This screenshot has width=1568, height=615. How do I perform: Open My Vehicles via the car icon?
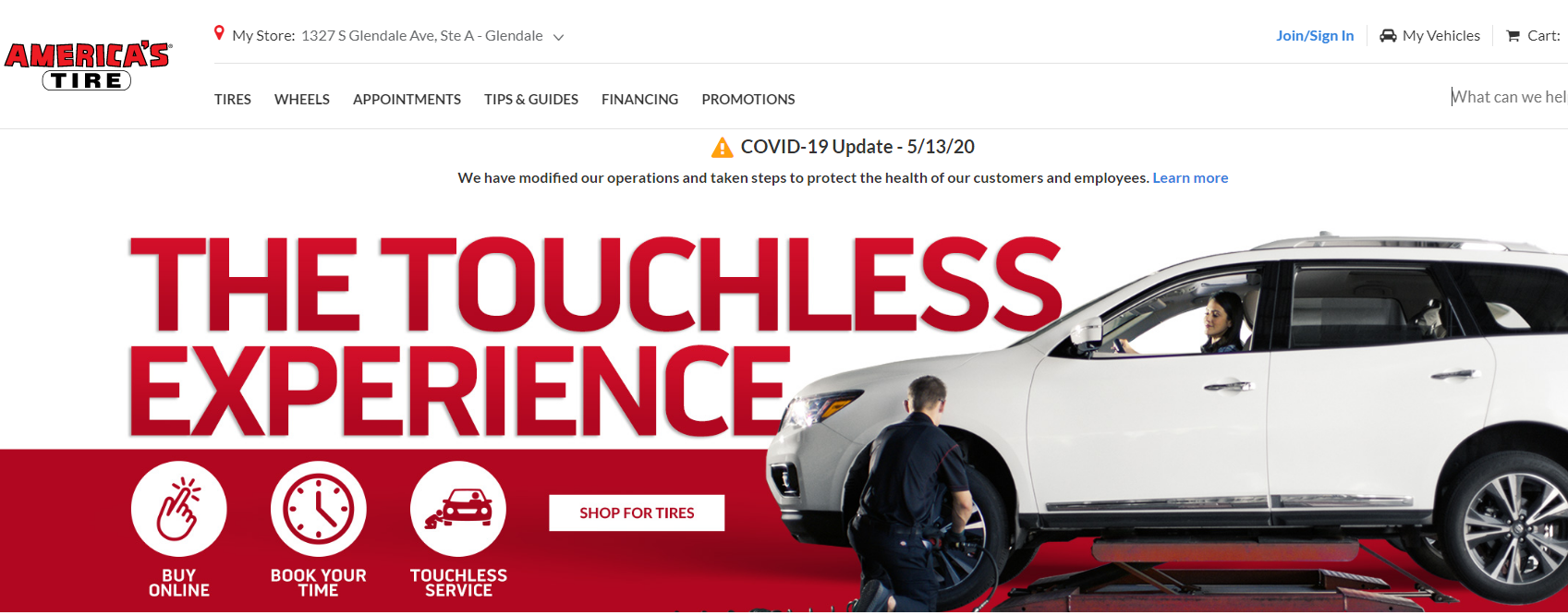point(1388,36)
